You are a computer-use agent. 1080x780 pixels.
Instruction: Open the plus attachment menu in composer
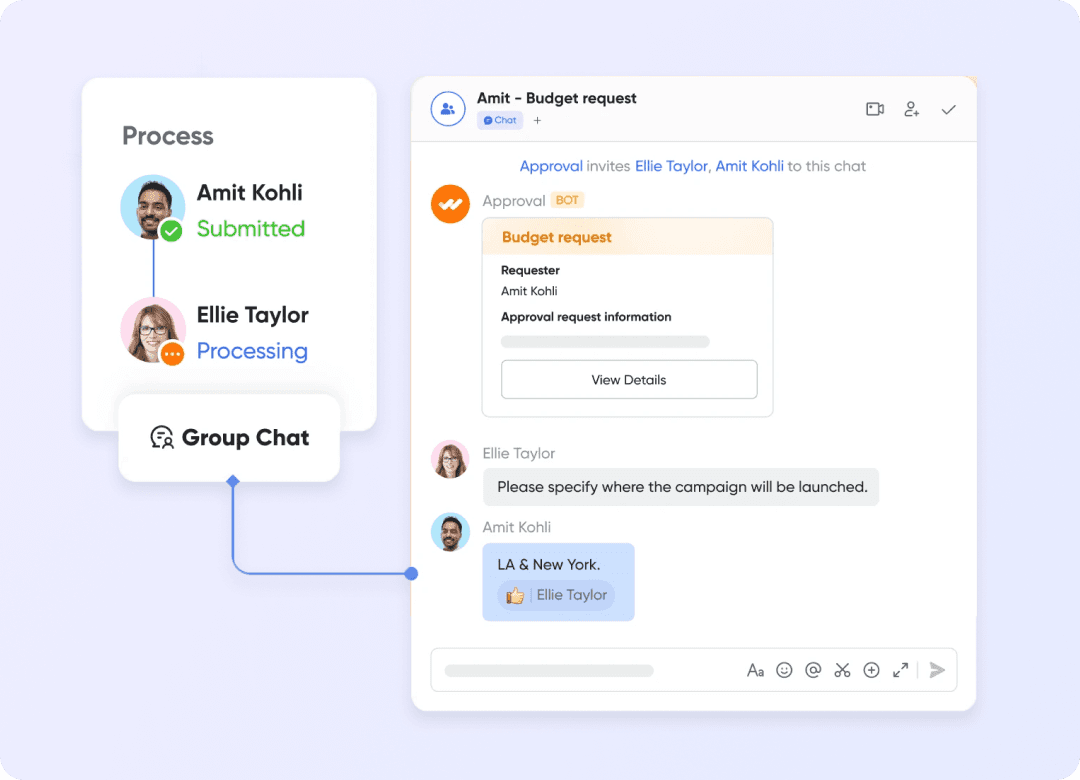click(871, 670)
